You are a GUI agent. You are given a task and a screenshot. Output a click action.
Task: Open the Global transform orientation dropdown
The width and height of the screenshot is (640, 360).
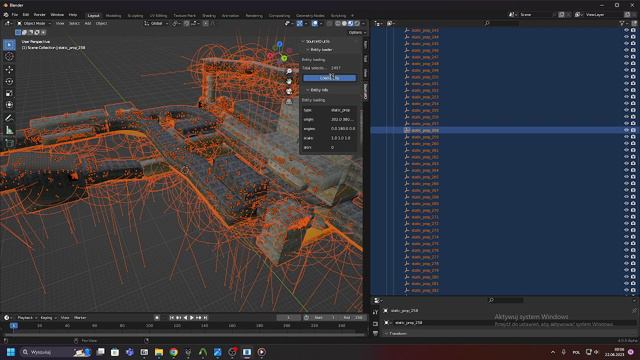point(156,23)
